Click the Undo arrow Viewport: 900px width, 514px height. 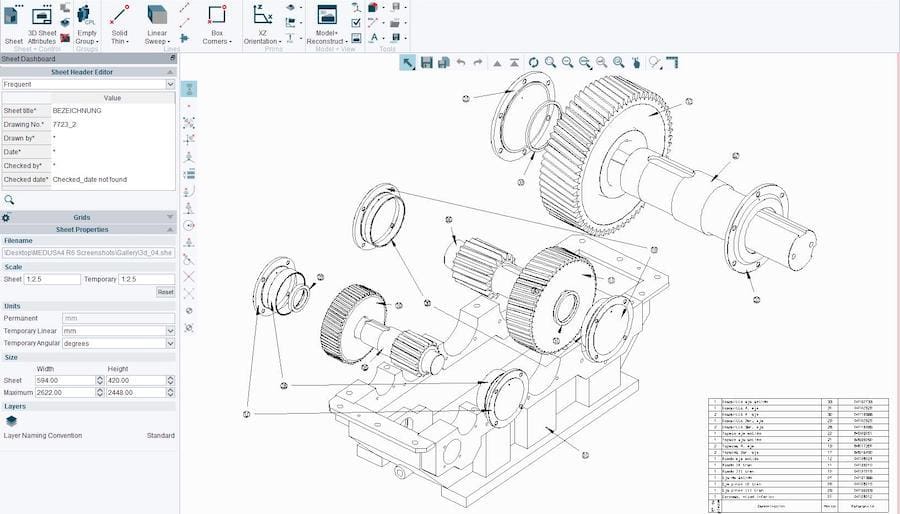[x=460, y=63]
